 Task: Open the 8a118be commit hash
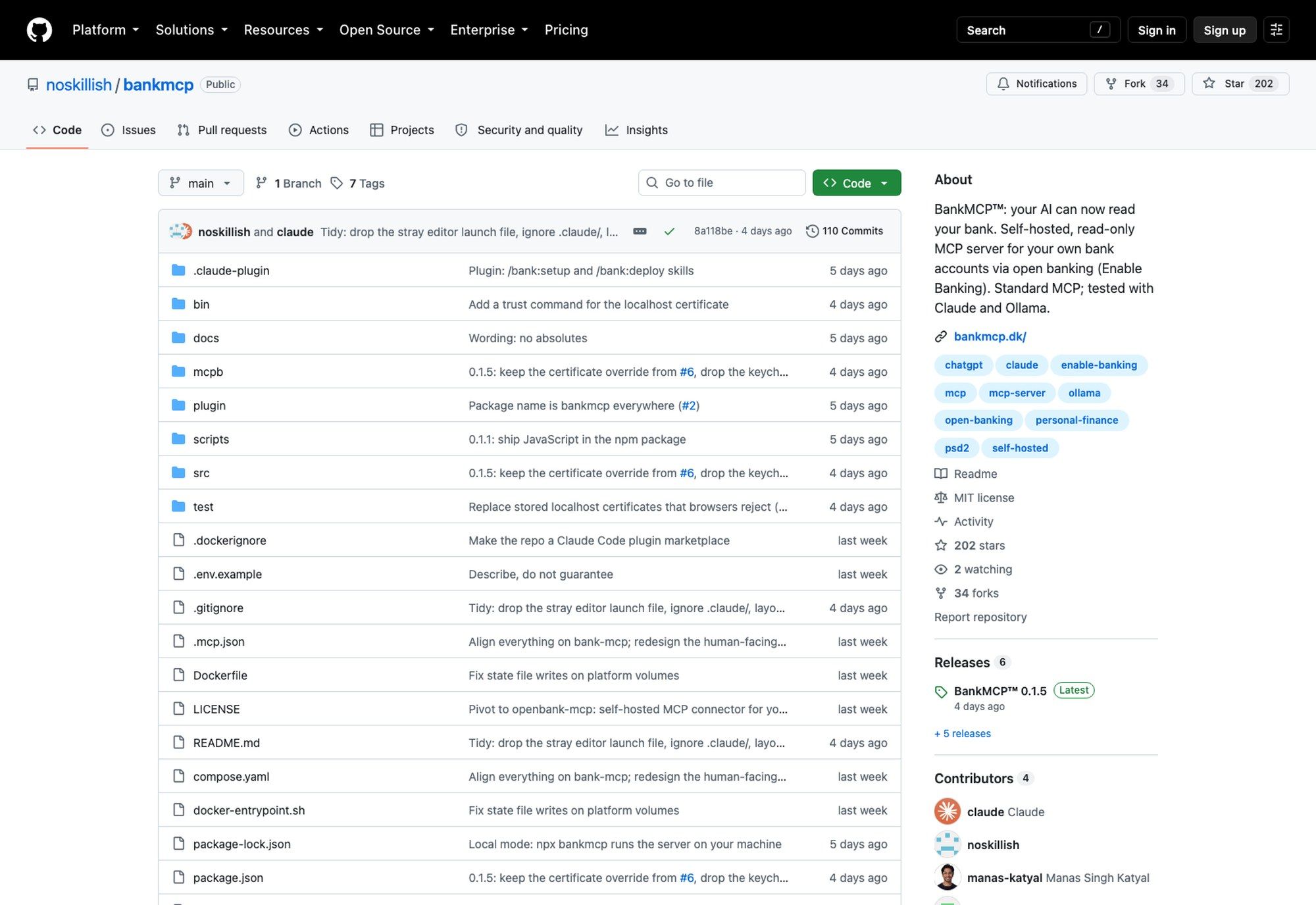713,231
